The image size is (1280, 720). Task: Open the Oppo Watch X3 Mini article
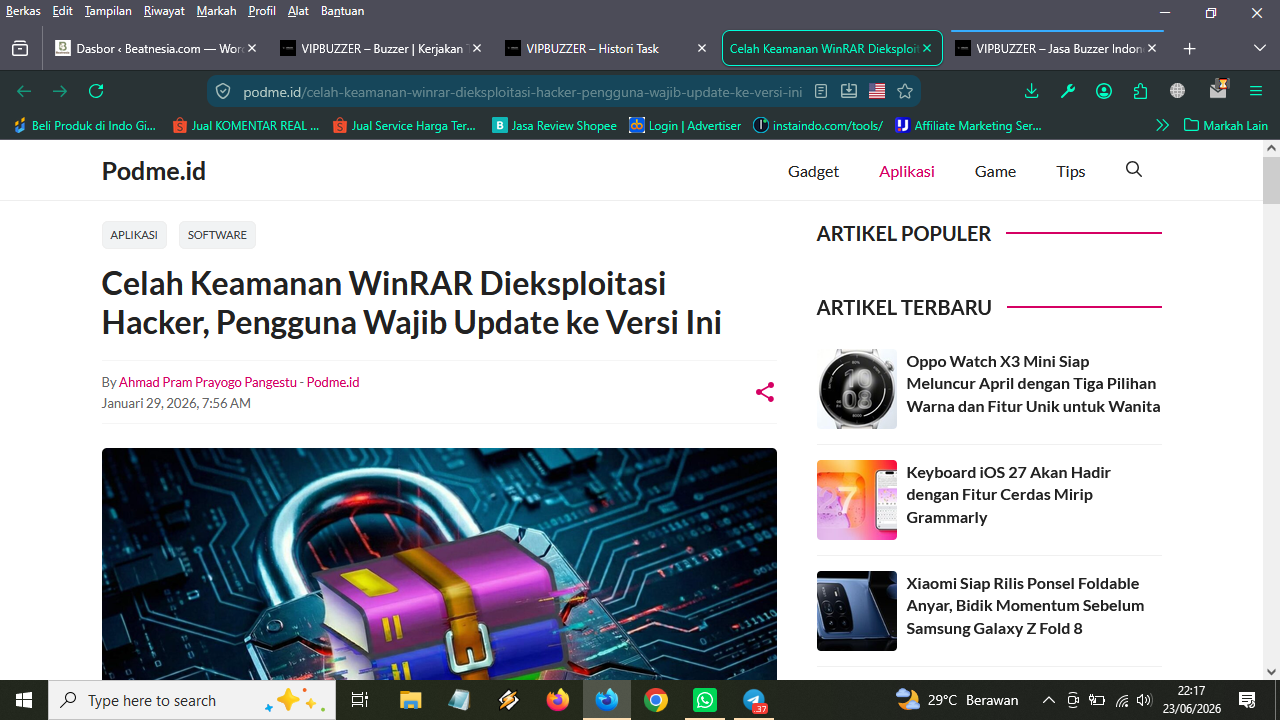(x=1033, y=384)
